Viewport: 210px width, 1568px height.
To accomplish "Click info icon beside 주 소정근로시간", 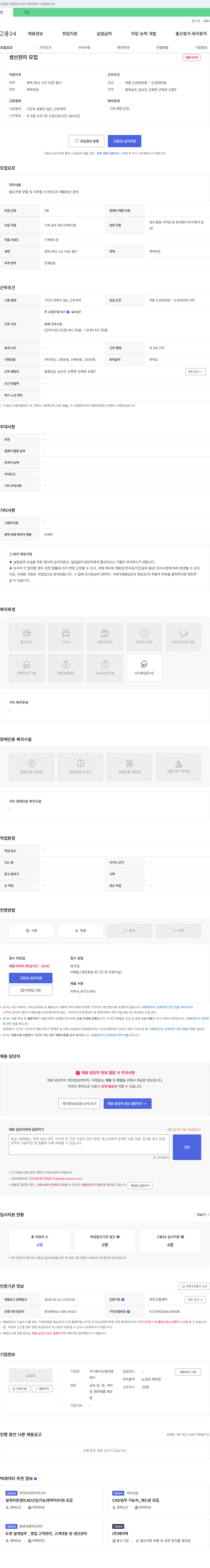I will pyautogui.click(x=68, y=312).
